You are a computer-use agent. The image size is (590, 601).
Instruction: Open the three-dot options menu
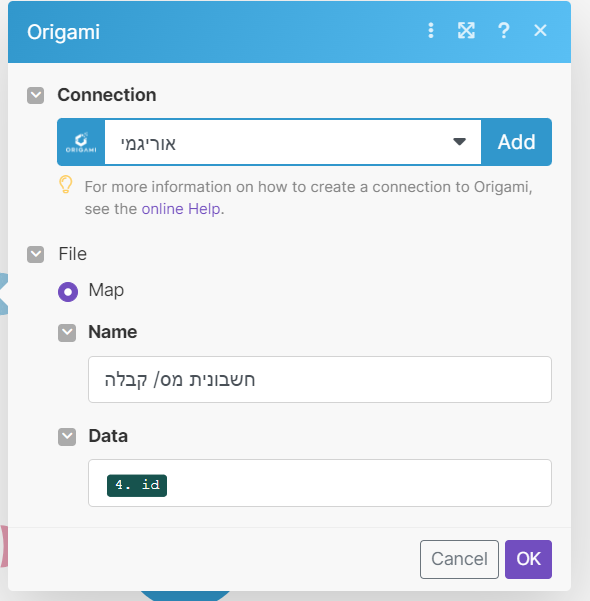[x=431, y=30]
